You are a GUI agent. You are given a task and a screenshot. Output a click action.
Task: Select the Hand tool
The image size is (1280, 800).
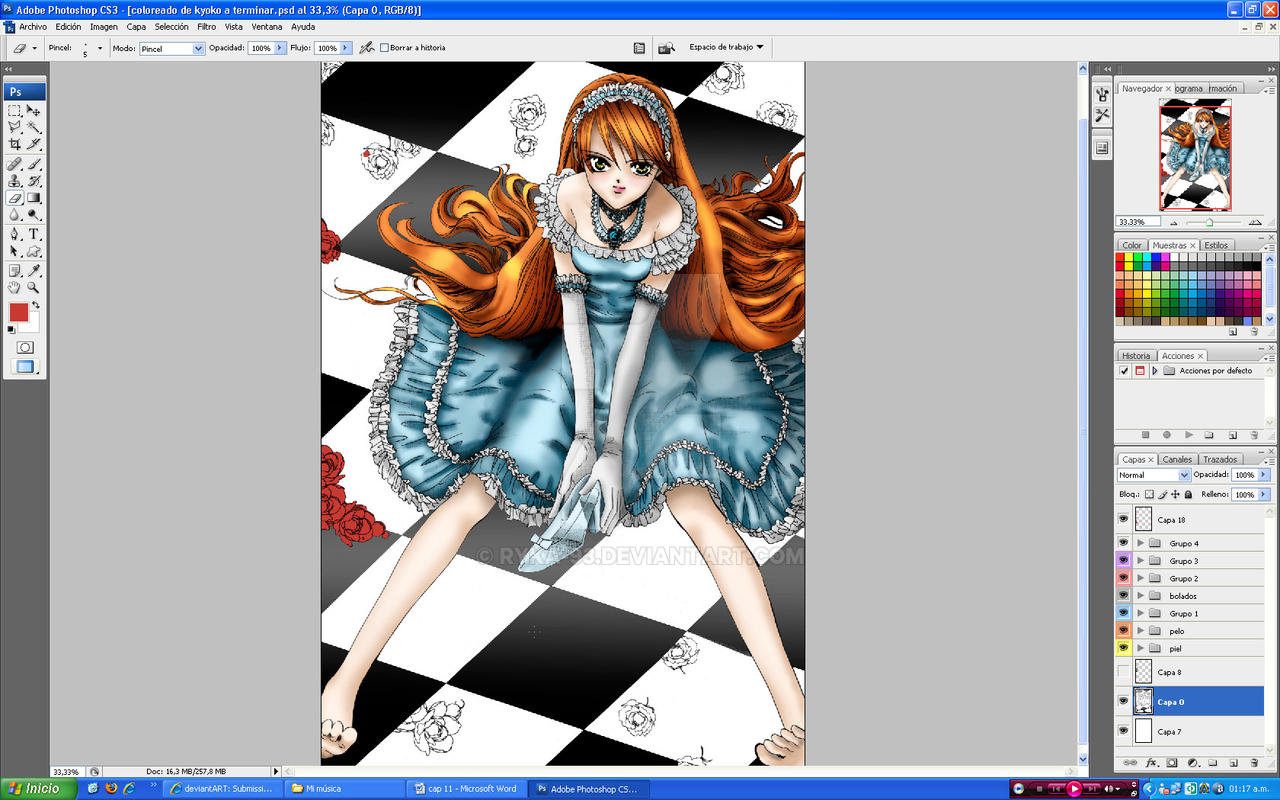[x=15, y=287]
